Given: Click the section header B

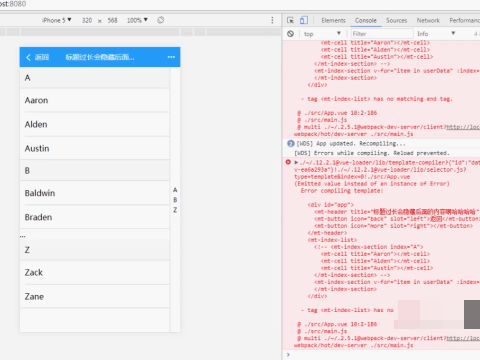Looking at the screenshot, I should 95,171.
